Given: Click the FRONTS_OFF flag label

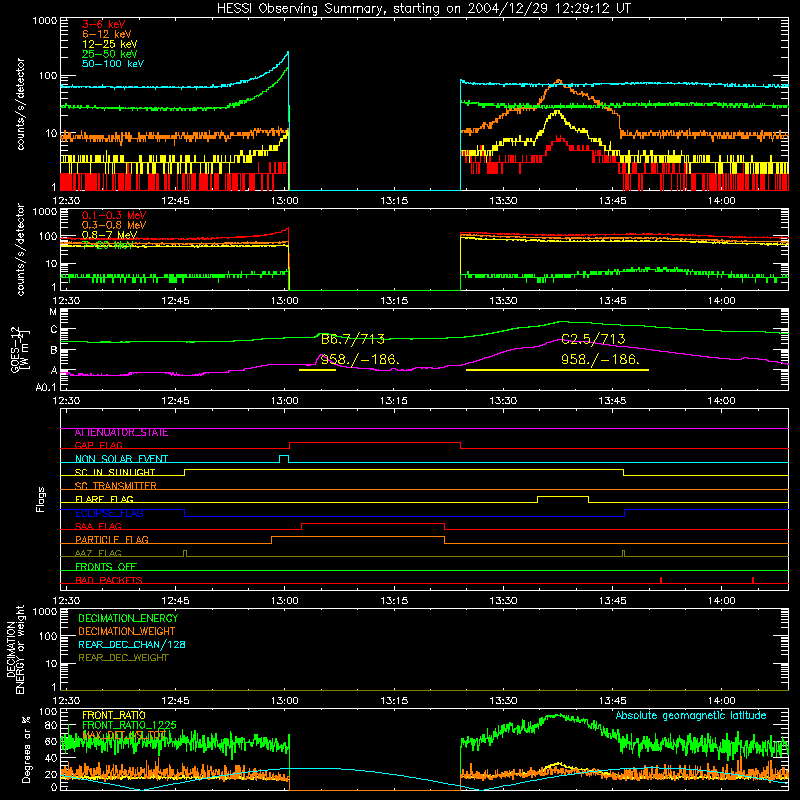Looking at the screenshot, I should (106, 566).
